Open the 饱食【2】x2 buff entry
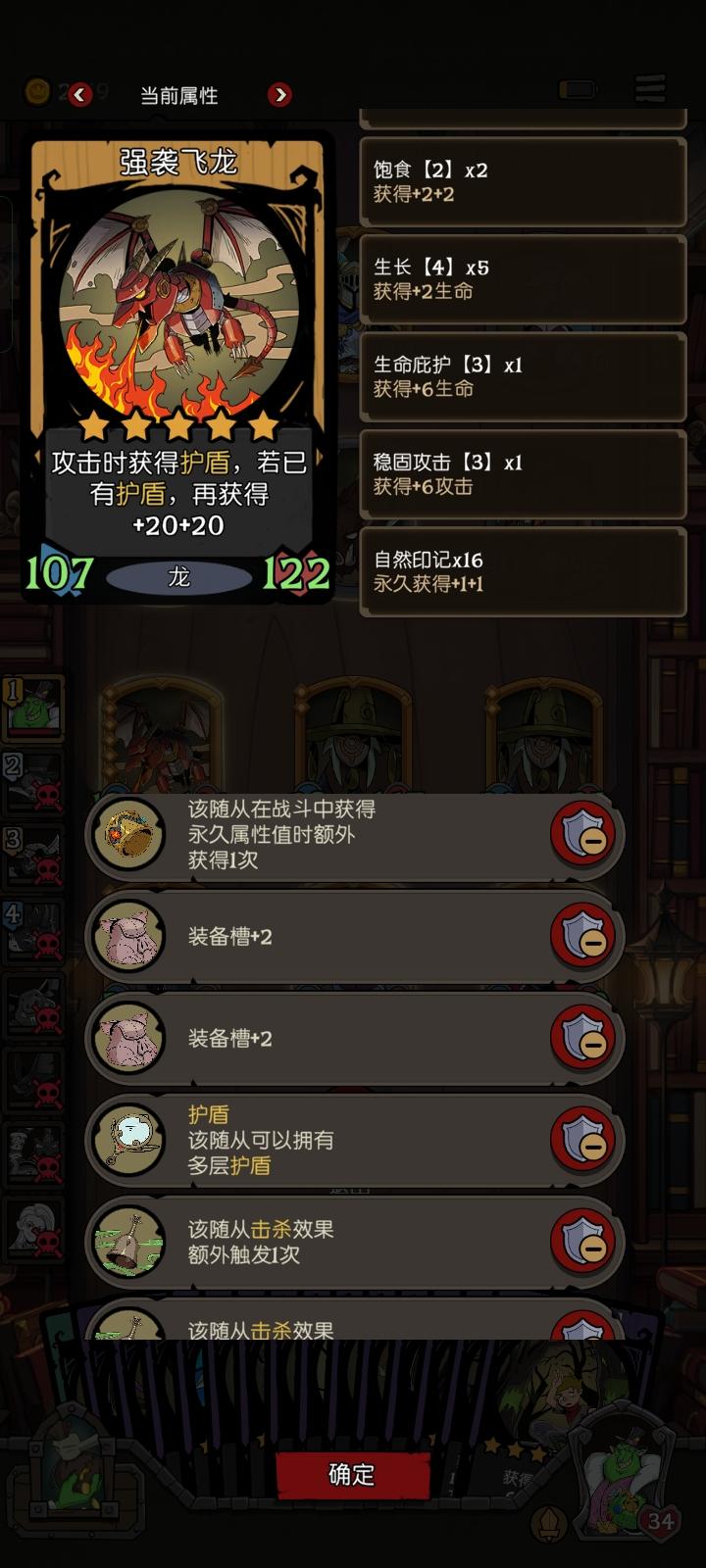The height and width of the screenshot is (1568, 706). 523,182
